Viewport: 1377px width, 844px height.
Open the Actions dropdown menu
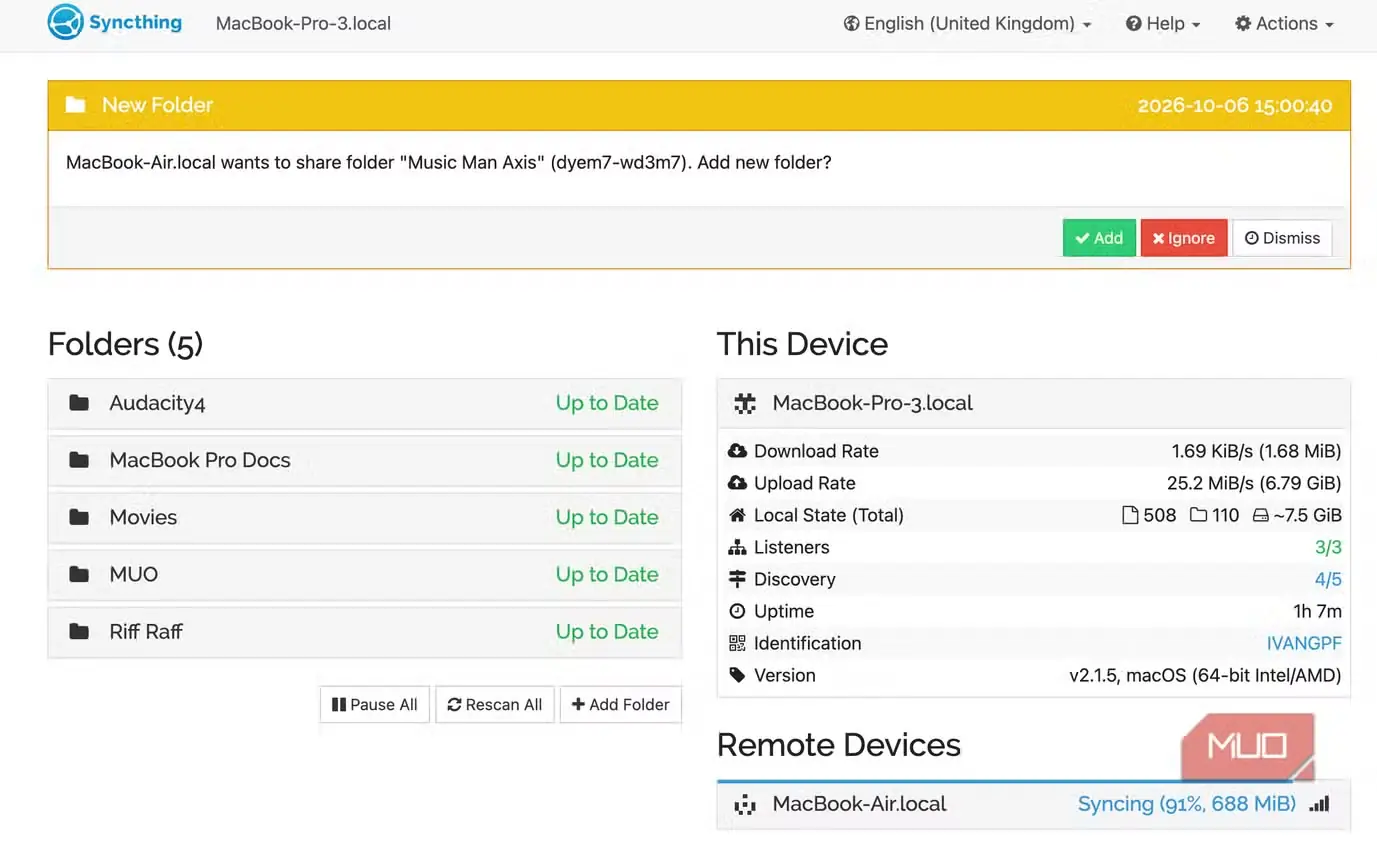[1284, 24]
